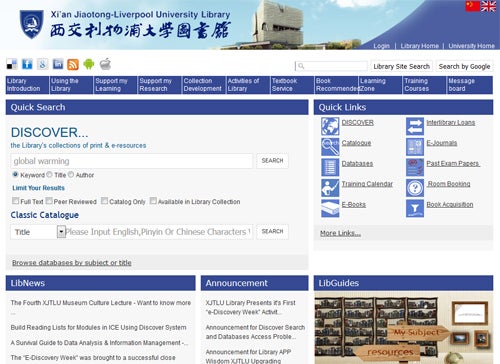The width and height of the screenshot is (500, 364).
Task: Click the Past Exam Papers icon
Action: tap(415, 167)
